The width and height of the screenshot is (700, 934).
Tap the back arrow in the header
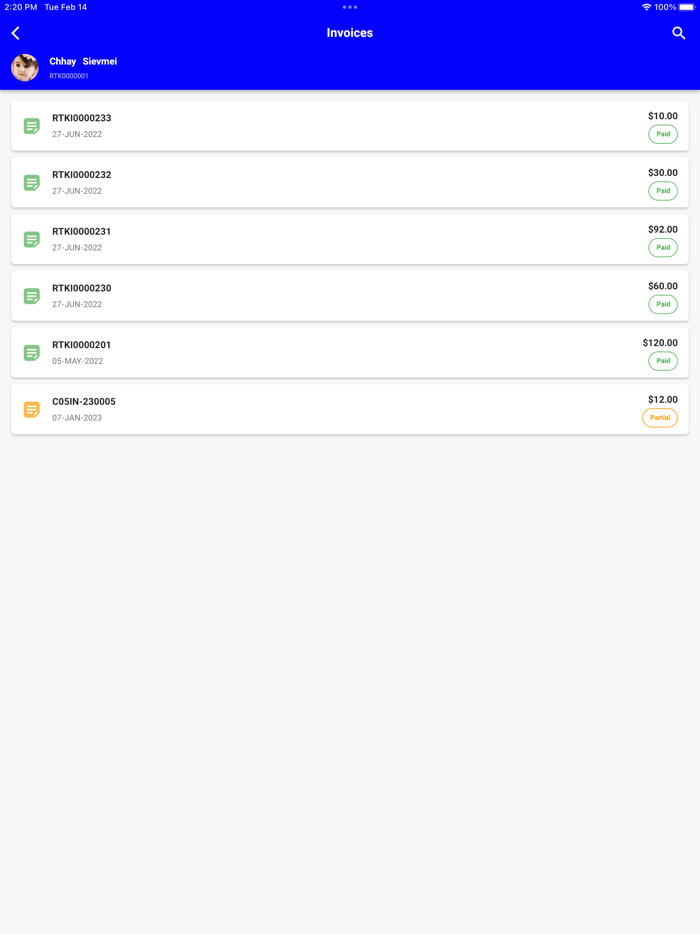click(15, 33)
